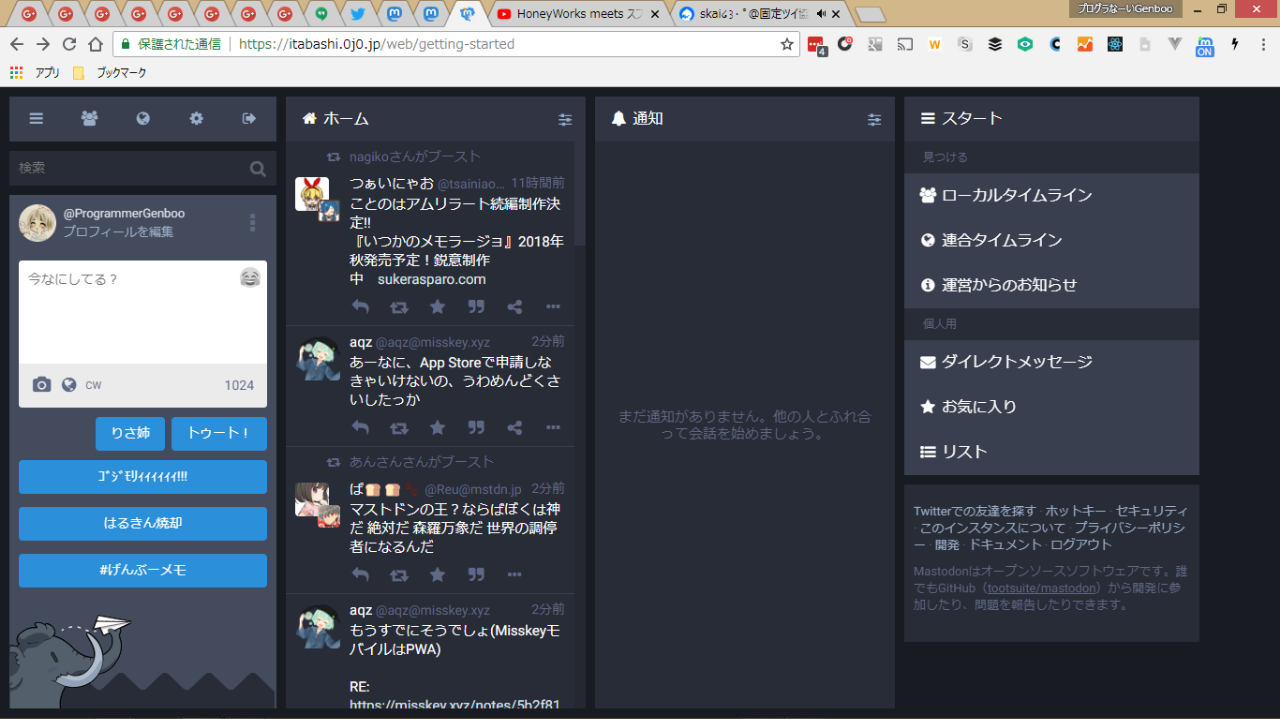Boost the first aqz post
This screenshot has height=719, width=1280.
coord(399,427)
